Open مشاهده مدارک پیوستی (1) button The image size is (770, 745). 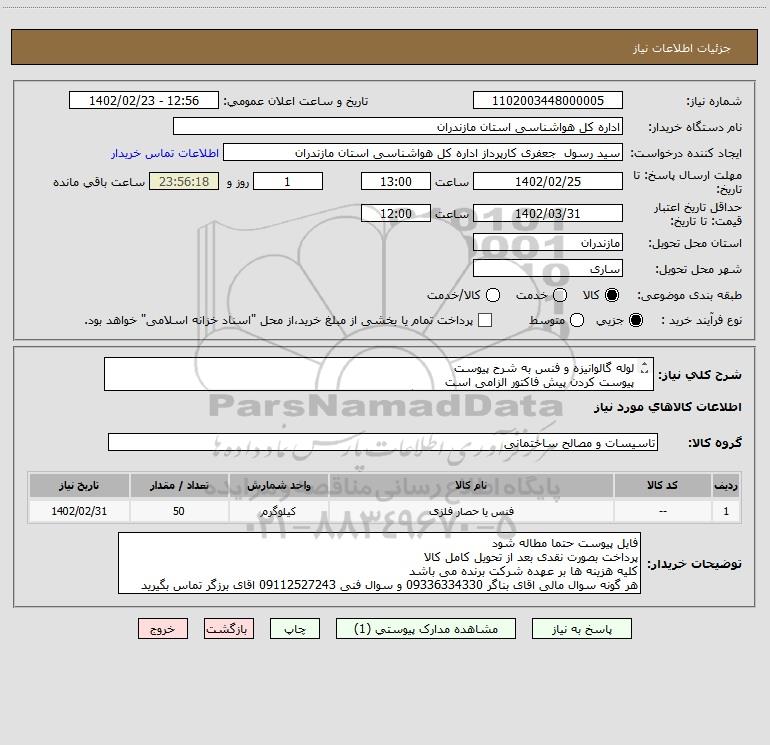click(x=426, y=629)
